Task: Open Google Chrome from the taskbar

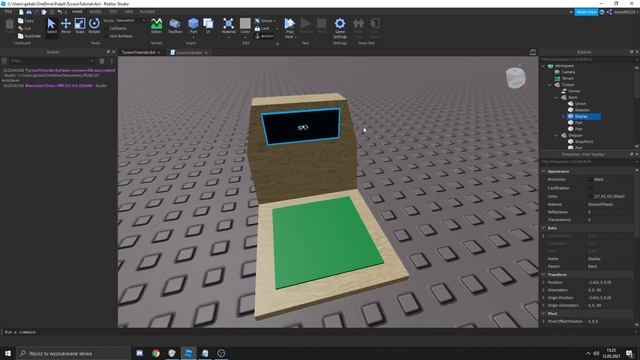Action: 156,353
